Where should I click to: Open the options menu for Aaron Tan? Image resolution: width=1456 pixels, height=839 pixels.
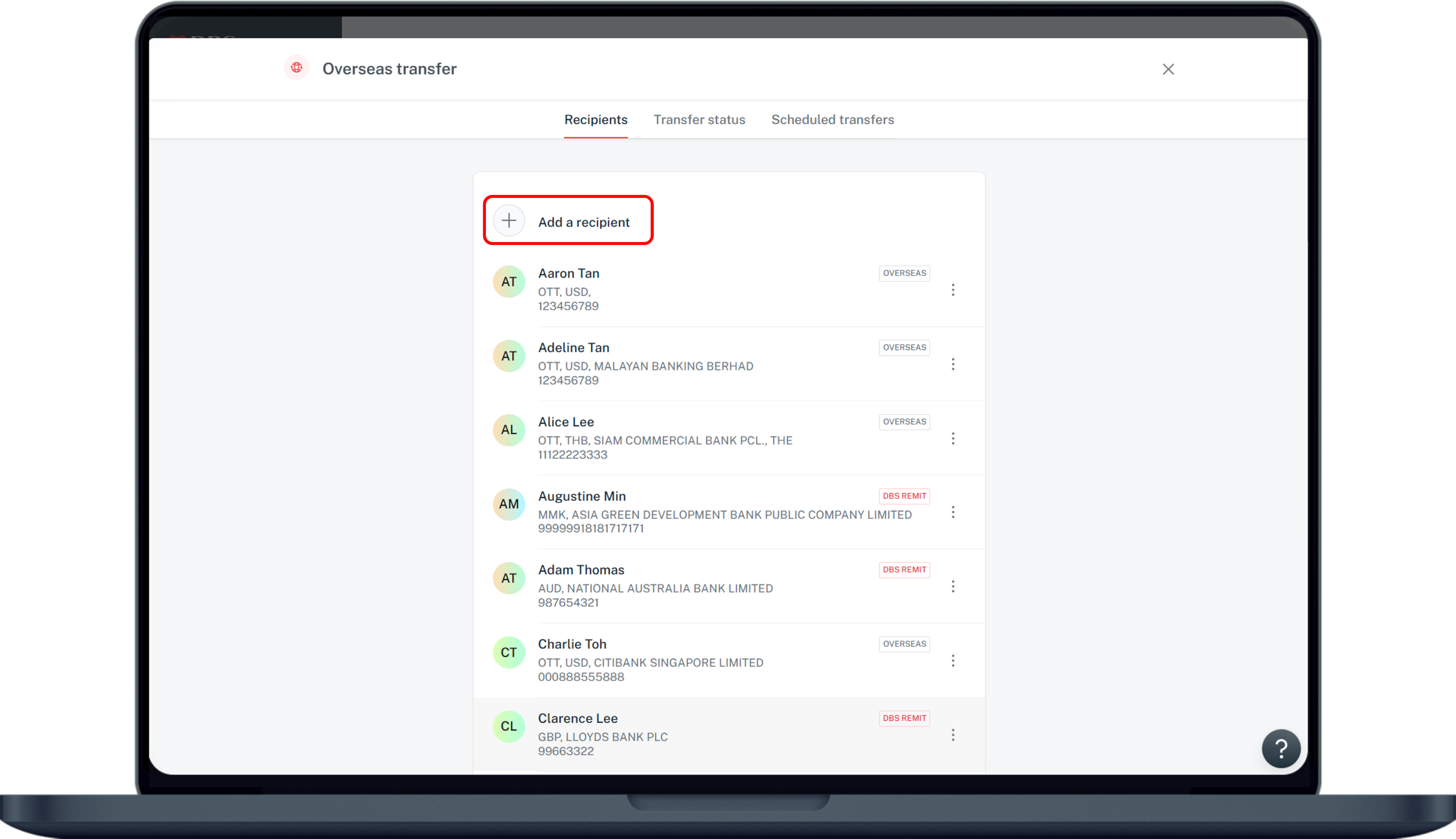pos(954,290)
